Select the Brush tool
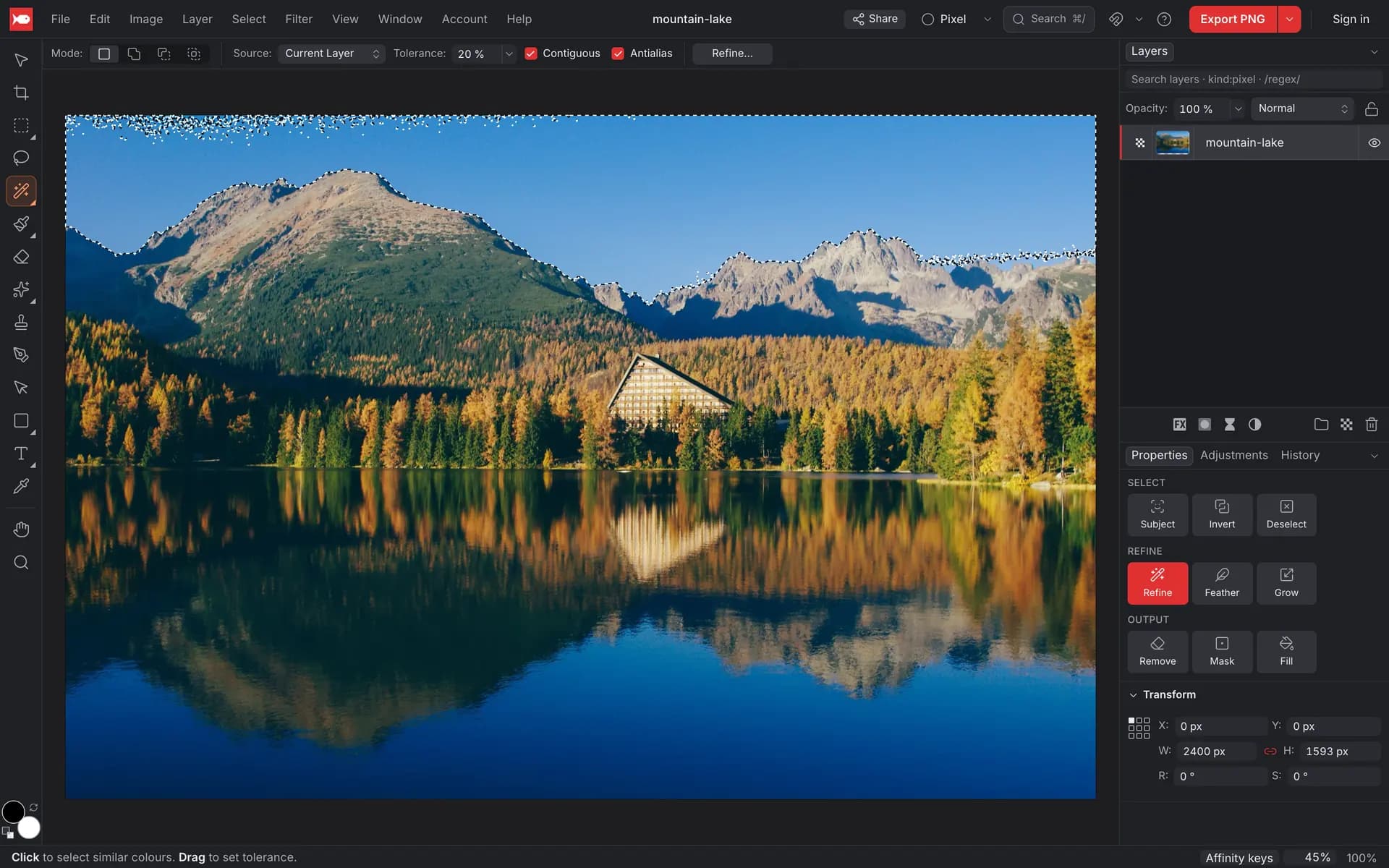 click(21, 224)
